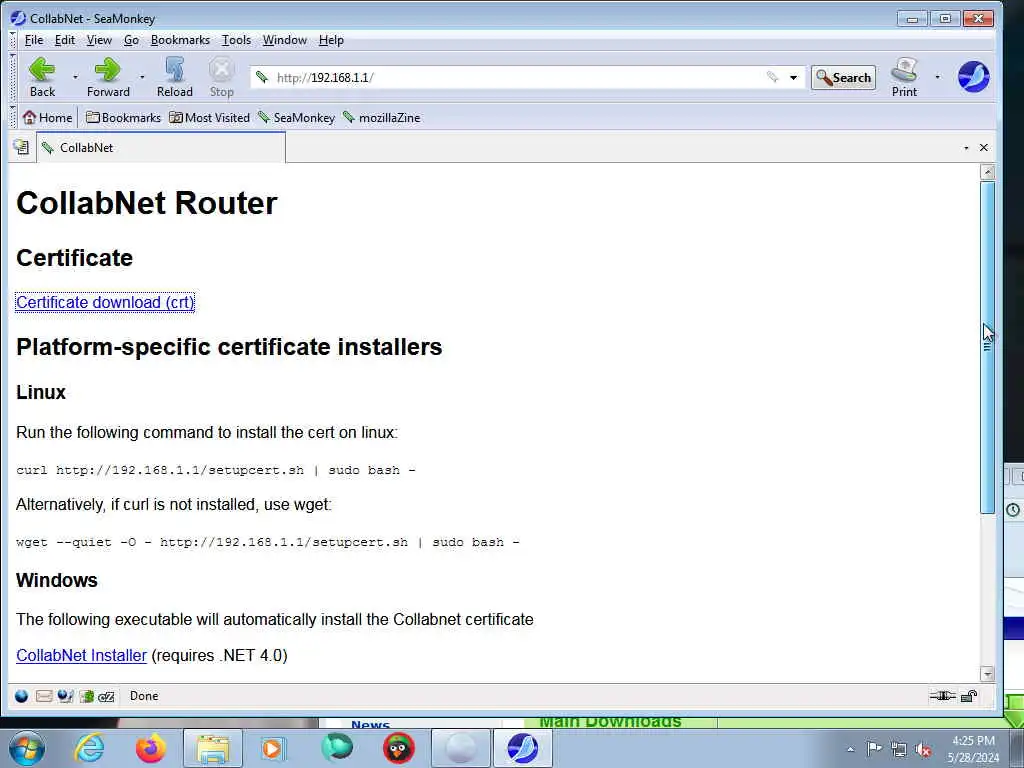Switch to SeaMonkey taskbar button
The height and width of the screenshot is (768, 1024).
click(x=522, y=748)
